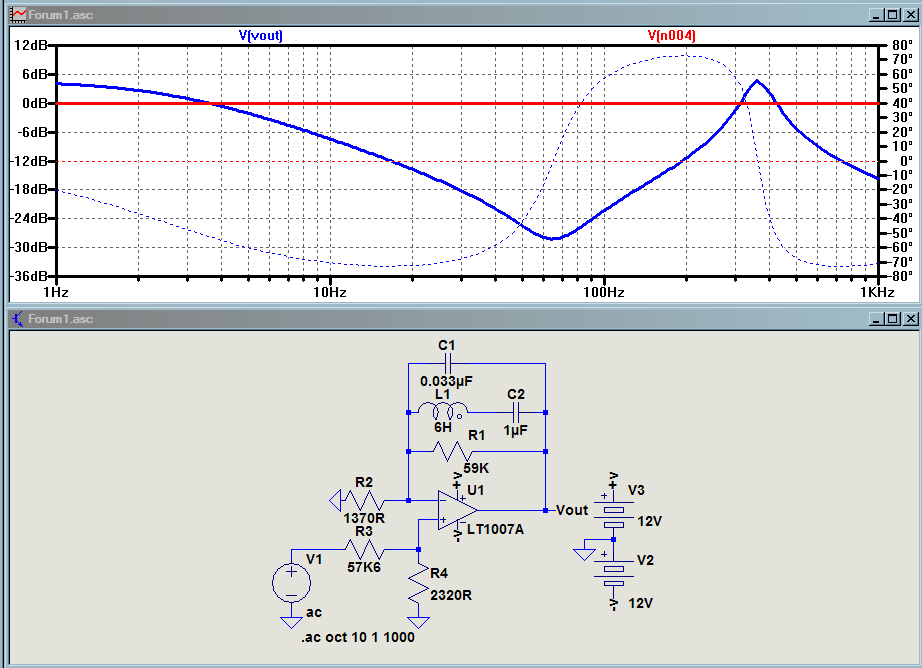Click the 12V value of V3
Screen dimensions: 922x668
[650, 521]
